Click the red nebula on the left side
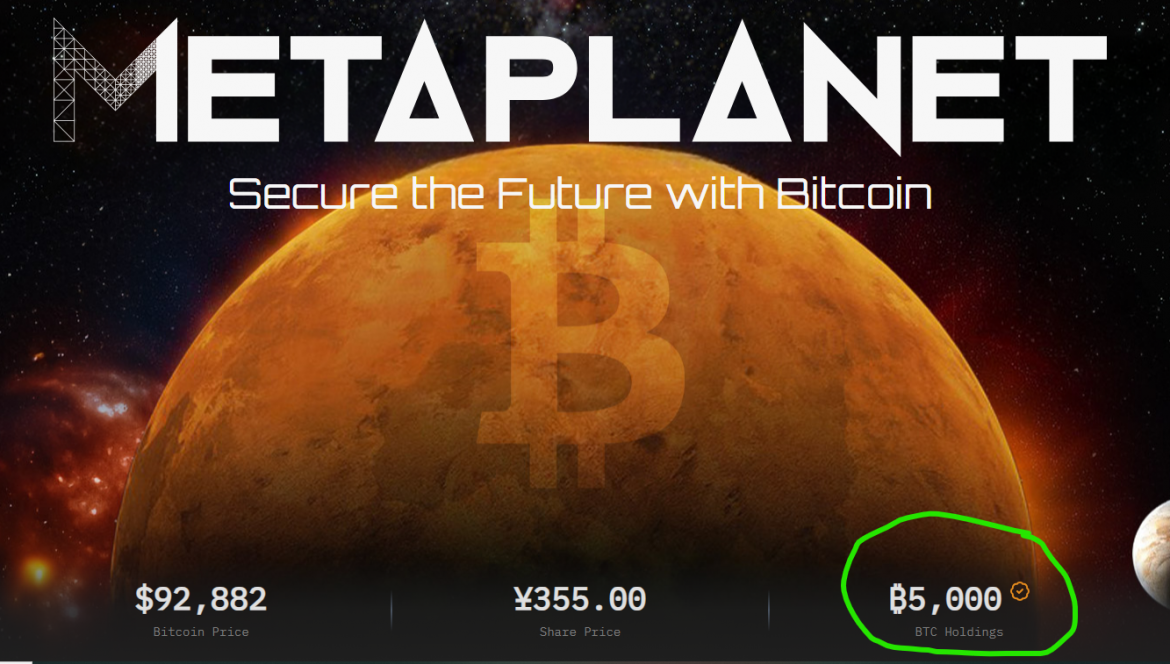The image size is (1170, 664). click(60, 440)
